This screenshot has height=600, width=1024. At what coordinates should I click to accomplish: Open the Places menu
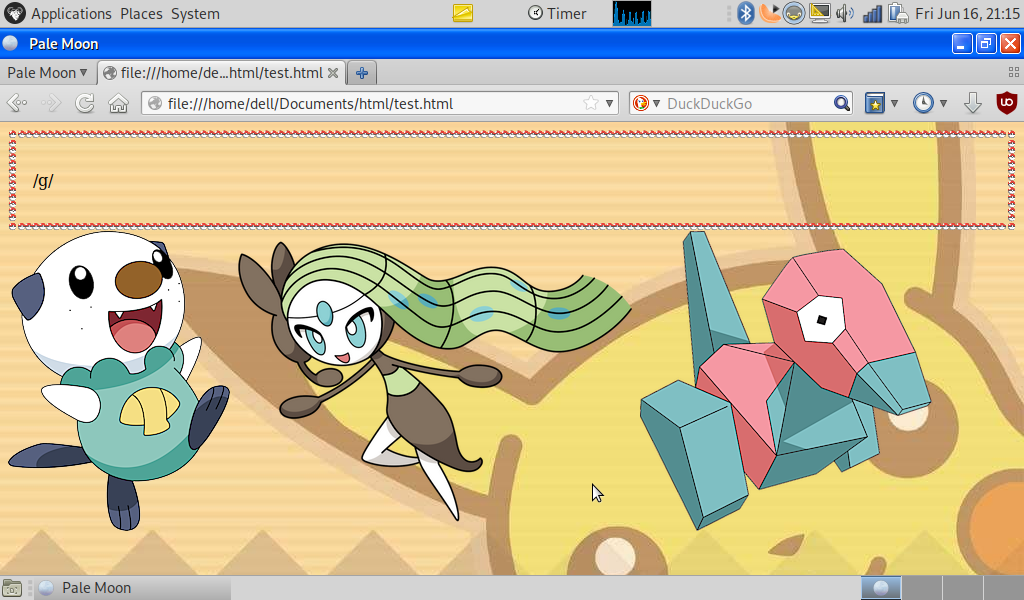click(141, 13)
